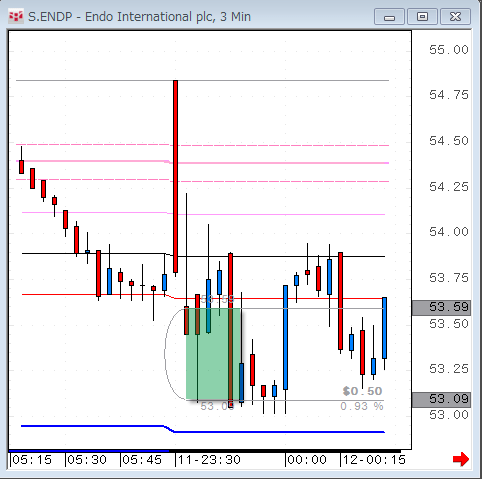Viewport: 482px width, 479px height.
Task: Click the window title 'S.ENDP - Endo International plc, 3 Min'
Action: 139,17
